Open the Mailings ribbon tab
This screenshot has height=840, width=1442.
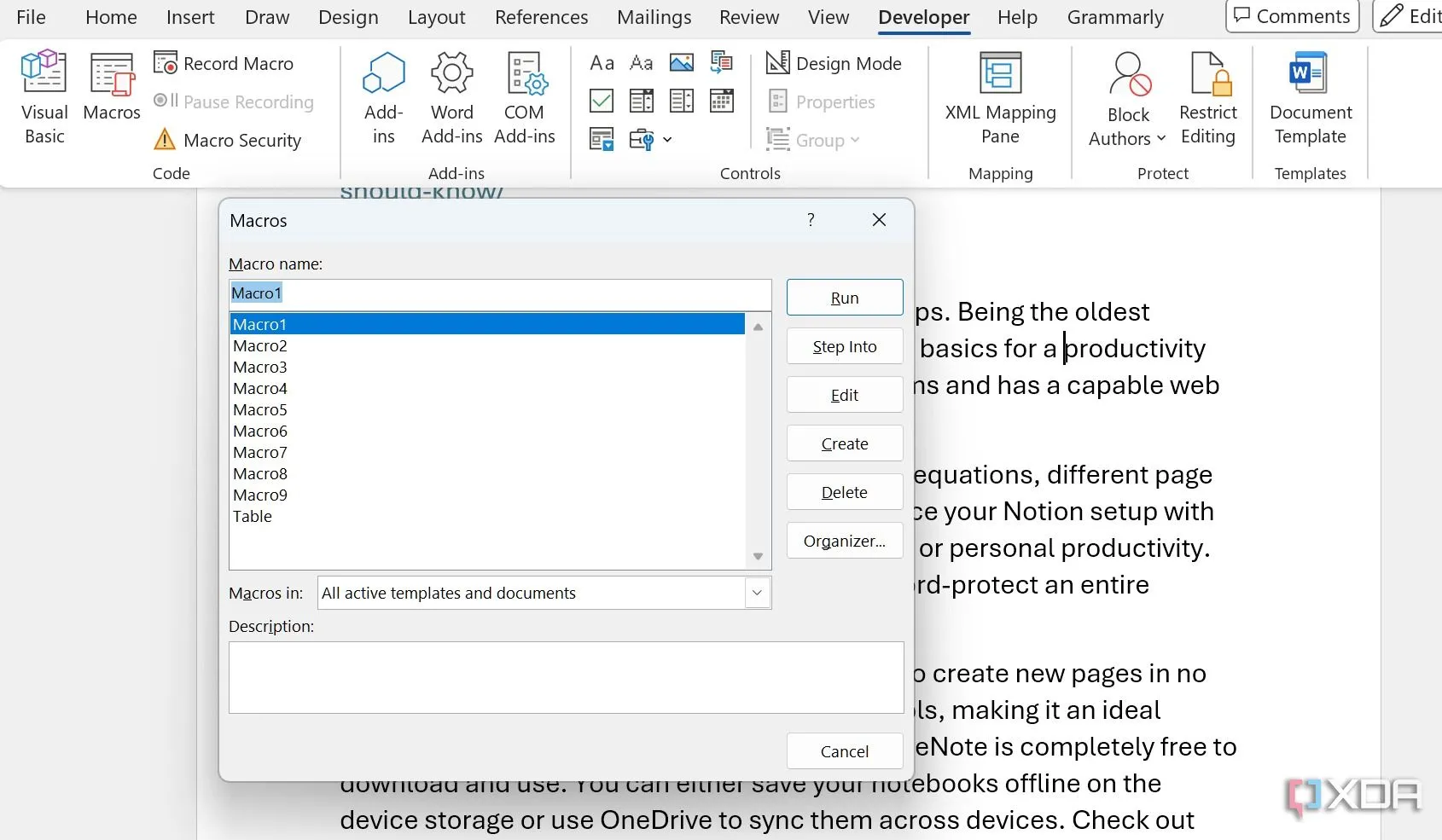654,17
